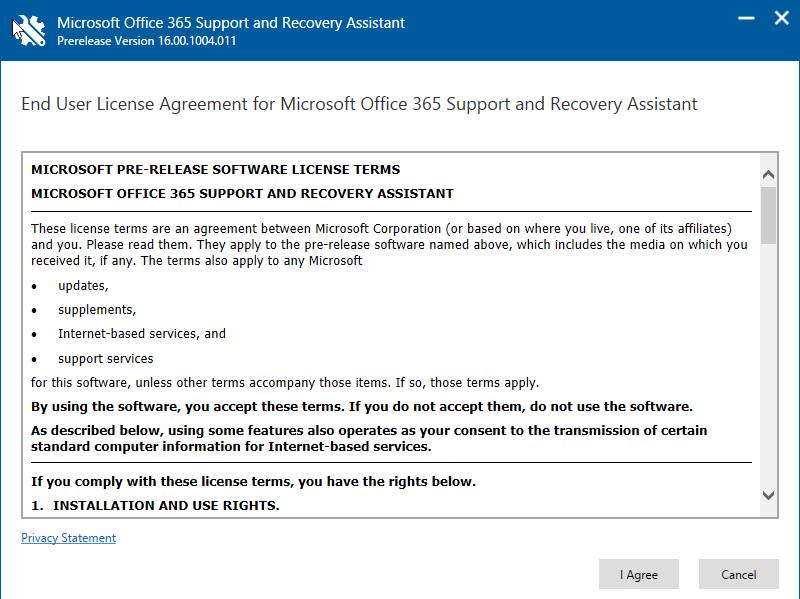Image resolution: width=800 pixels, height=599 pixels.
Task: Close the Support and Recovery Assistant window
Action: tap(780, 19)
